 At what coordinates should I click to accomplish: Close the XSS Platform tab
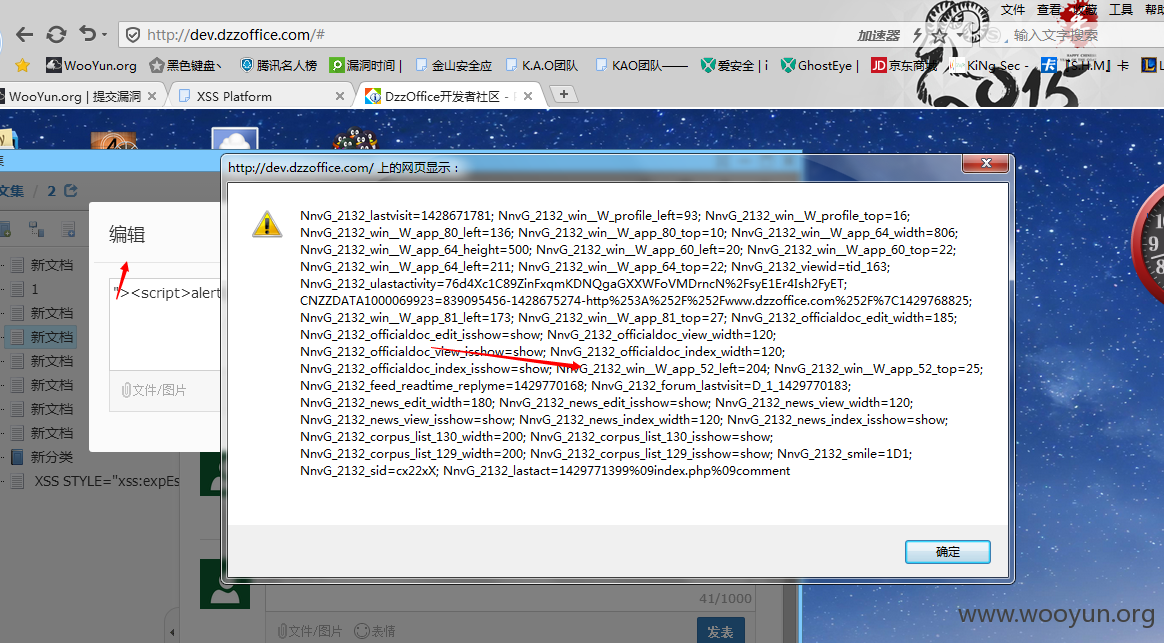point(340,97)
